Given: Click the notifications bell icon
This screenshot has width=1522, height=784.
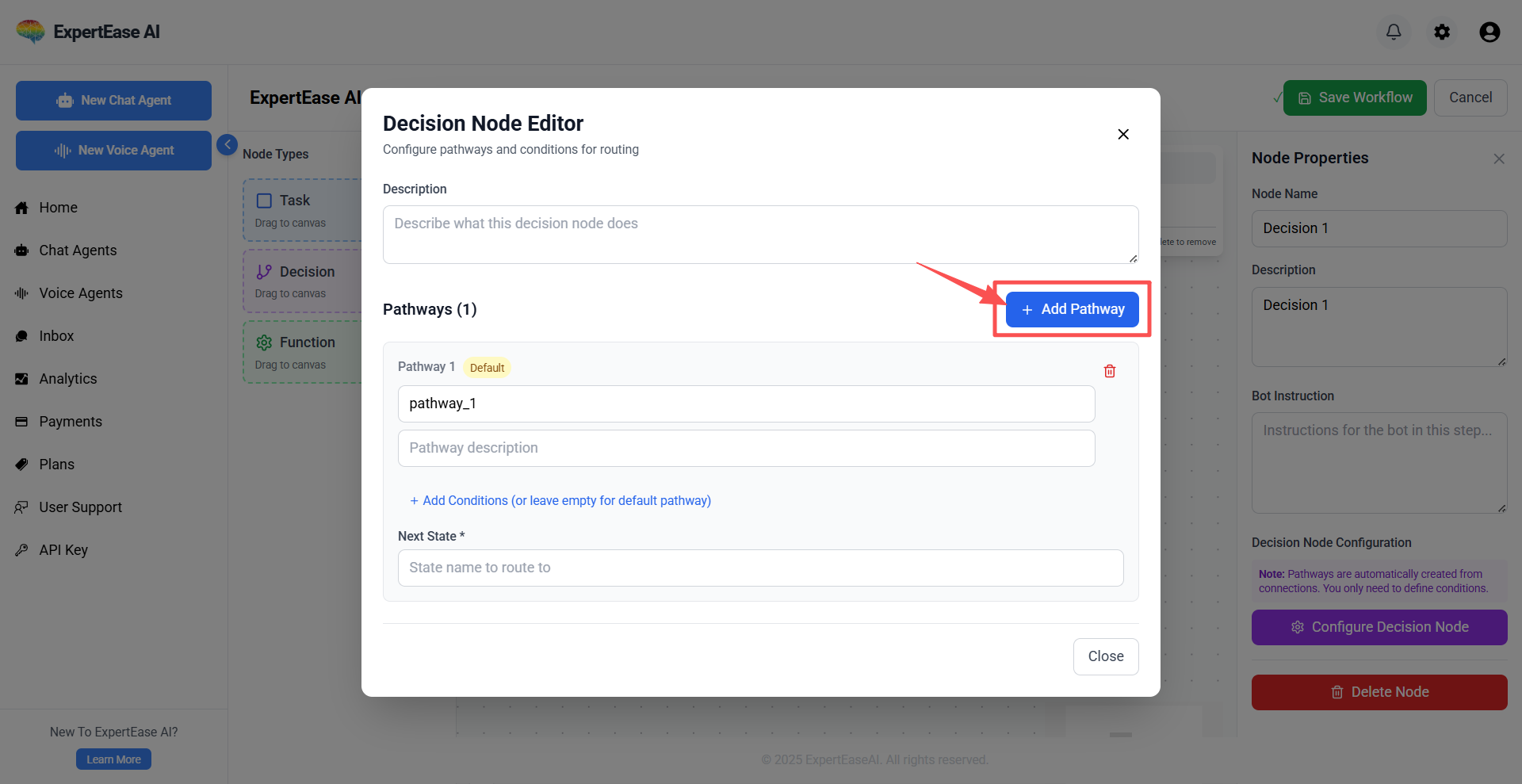Looking at the screenshot, I should pyautogui.click(x=1394, y=32).
